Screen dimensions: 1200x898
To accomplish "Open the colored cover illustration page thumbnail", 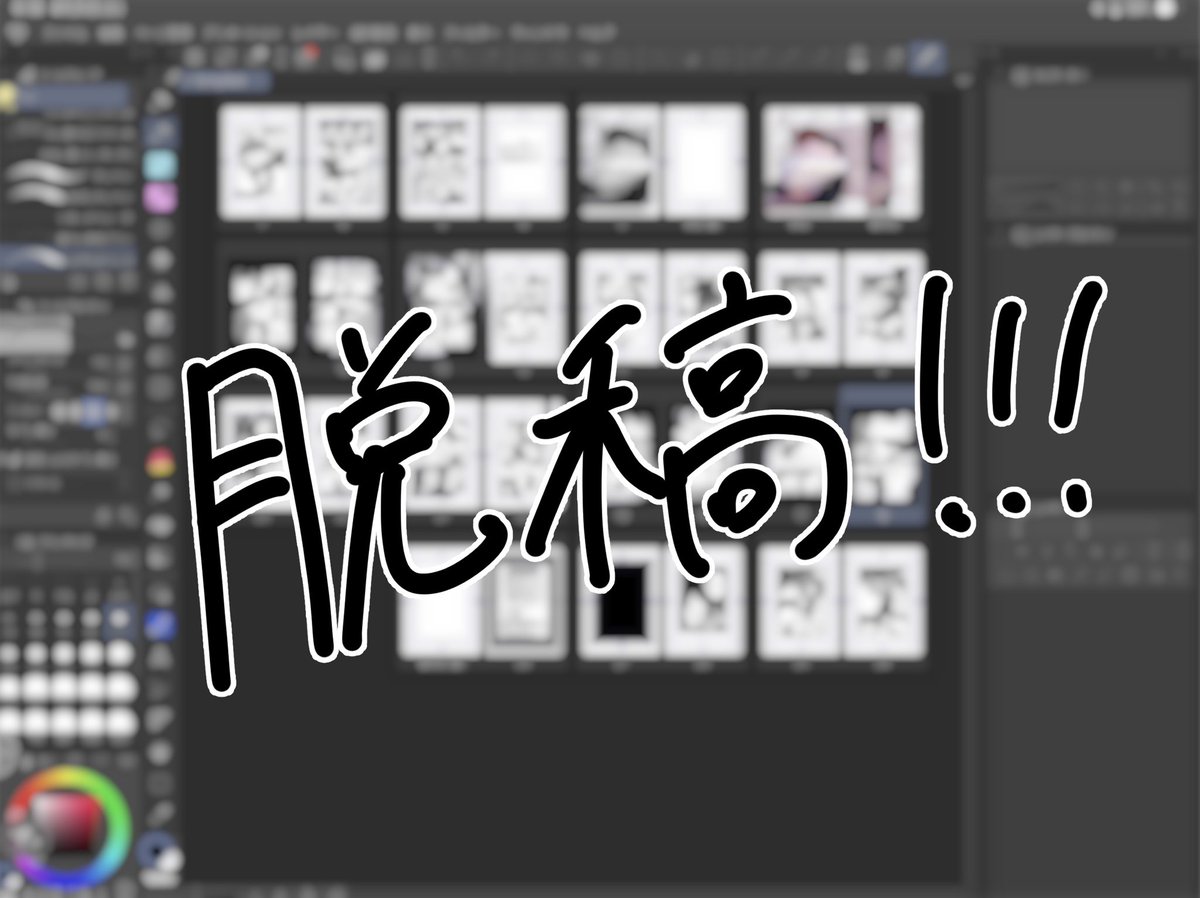I will [840, 160].
